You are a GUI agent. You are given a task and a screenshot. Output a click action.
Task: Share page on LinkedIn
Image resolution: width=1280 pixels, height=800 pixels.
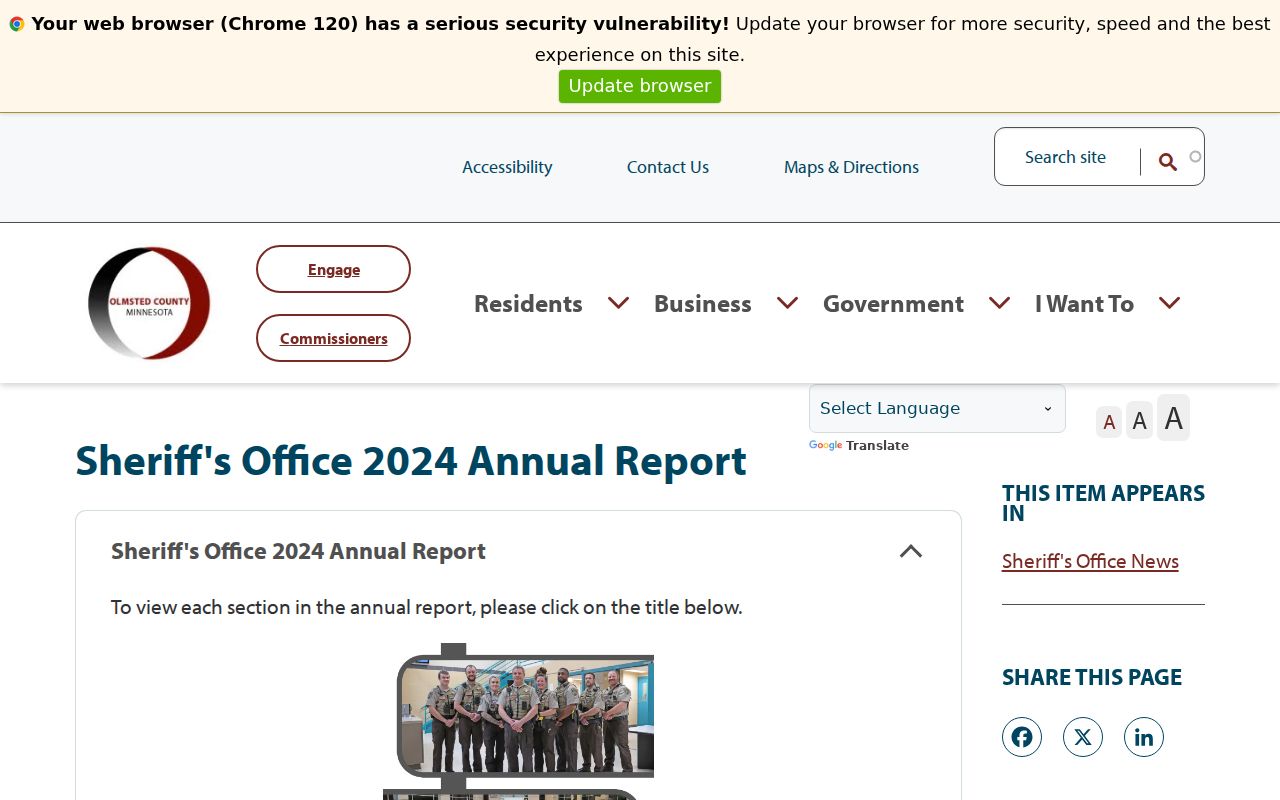click(x=1144, y=737)
